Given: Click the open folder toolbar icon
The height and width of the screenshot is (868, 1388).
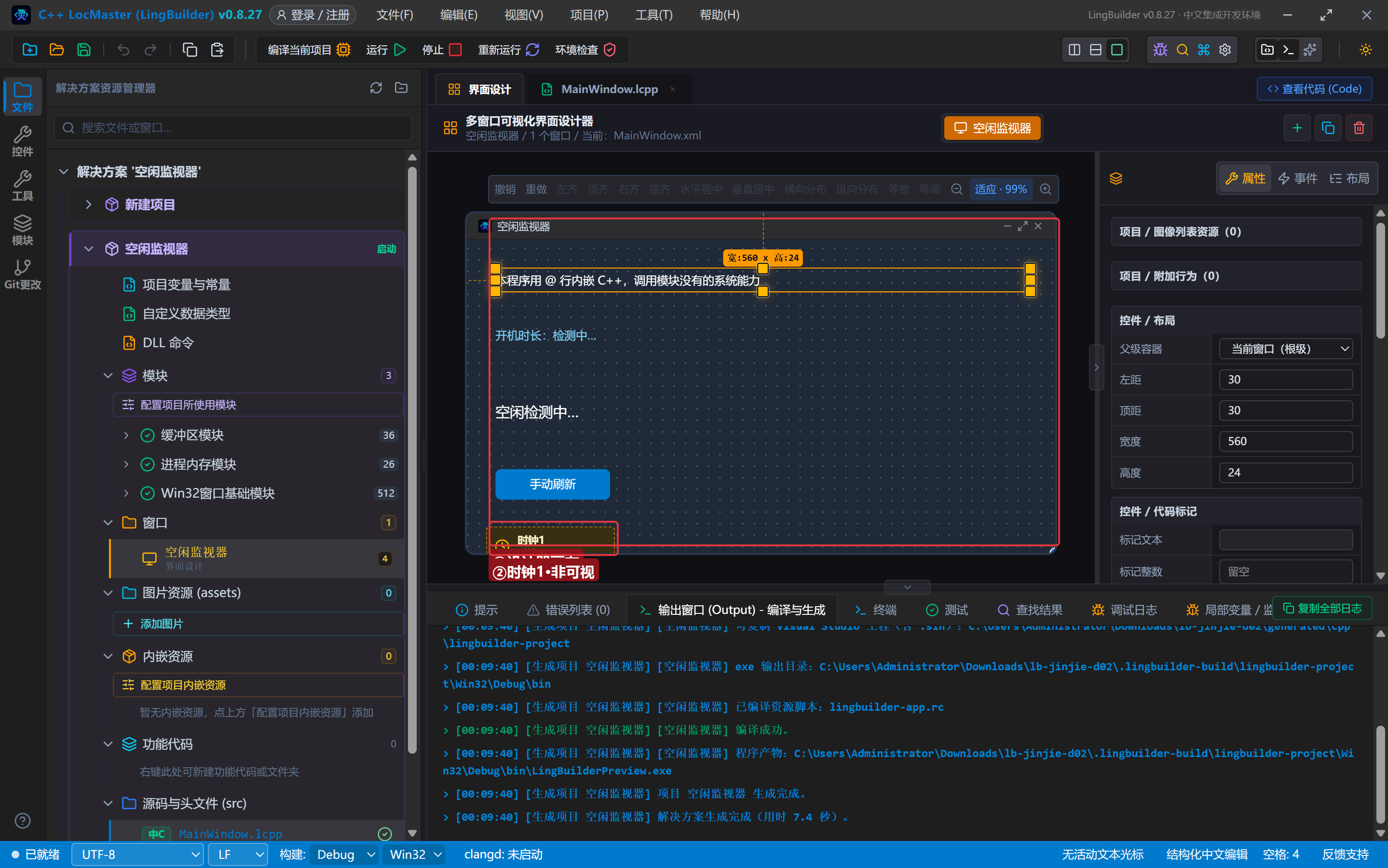Looking at the screenshot, I should (x=57, y=50).
